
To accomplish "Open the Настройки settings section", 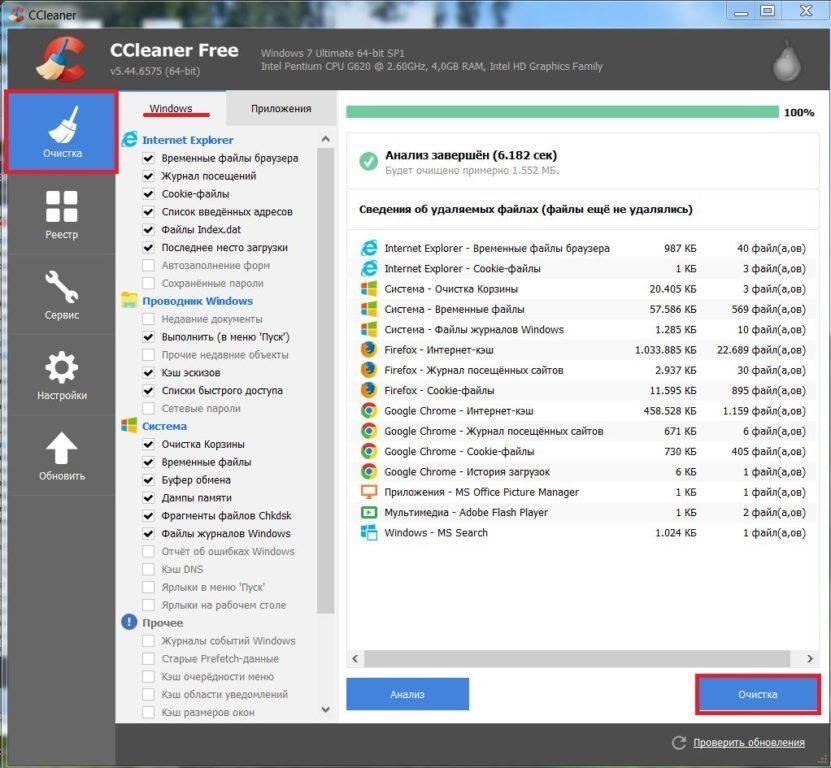I will (x=61, y=375).
